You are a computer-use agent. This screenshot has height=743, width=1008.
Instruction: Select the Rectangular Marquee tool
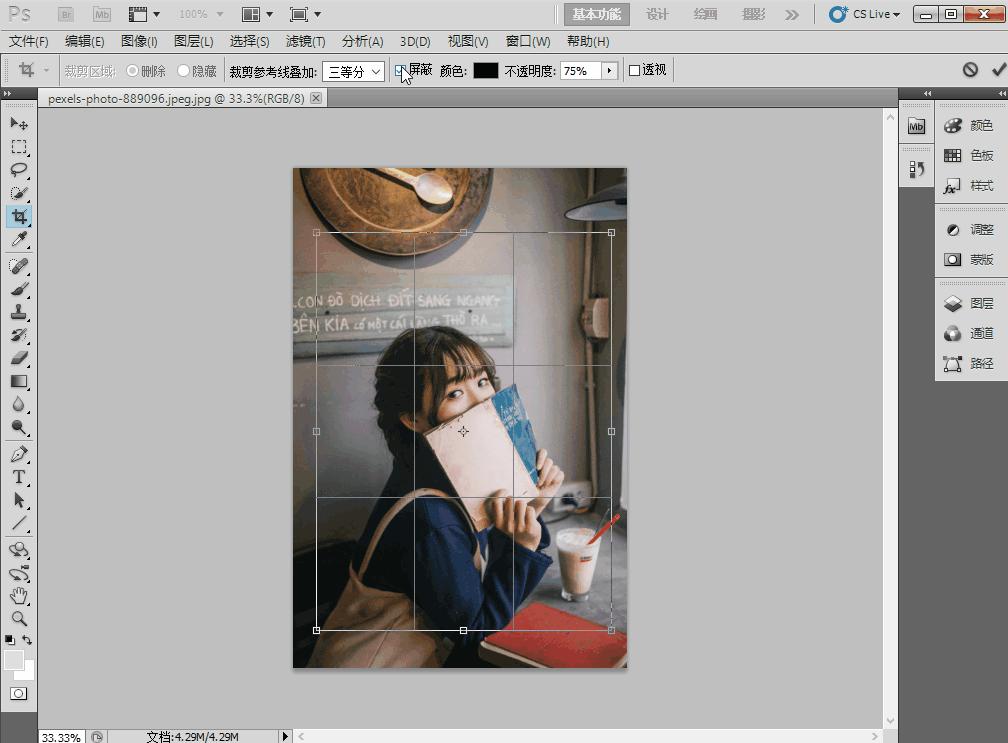click(19, 147)
